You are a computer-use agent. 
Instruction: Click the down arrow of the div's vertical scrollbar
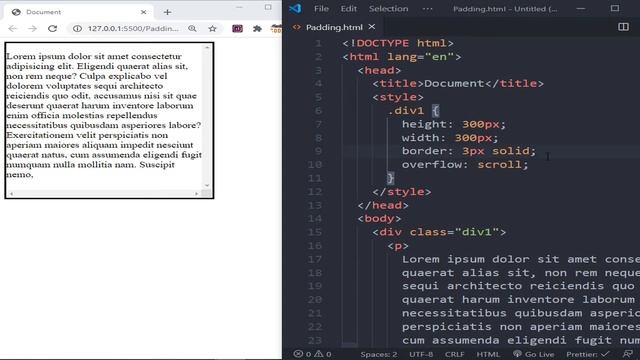pyautogui.click(x=207, y=186)
